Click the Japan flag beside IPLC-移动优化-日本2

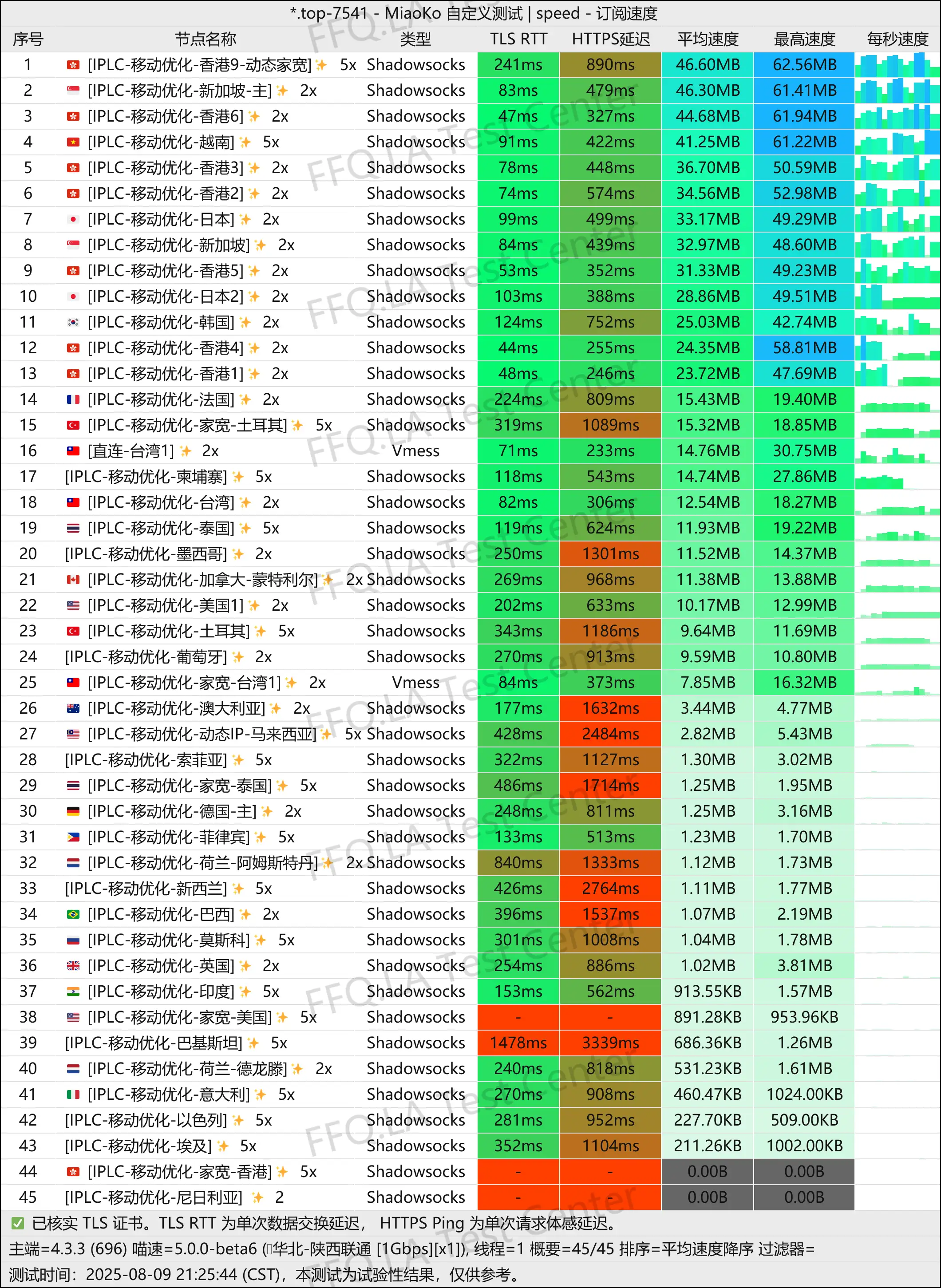click(73, 296)
